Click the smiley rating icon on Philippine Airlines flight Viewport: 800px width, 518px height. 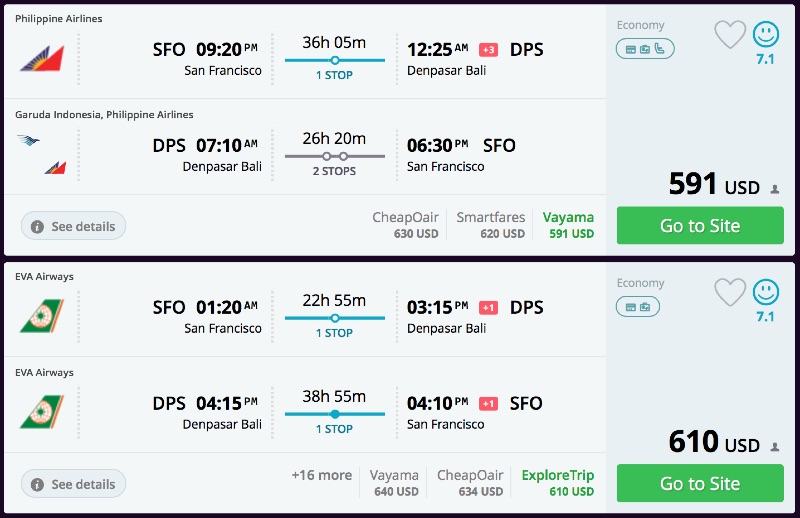point(765,35)
